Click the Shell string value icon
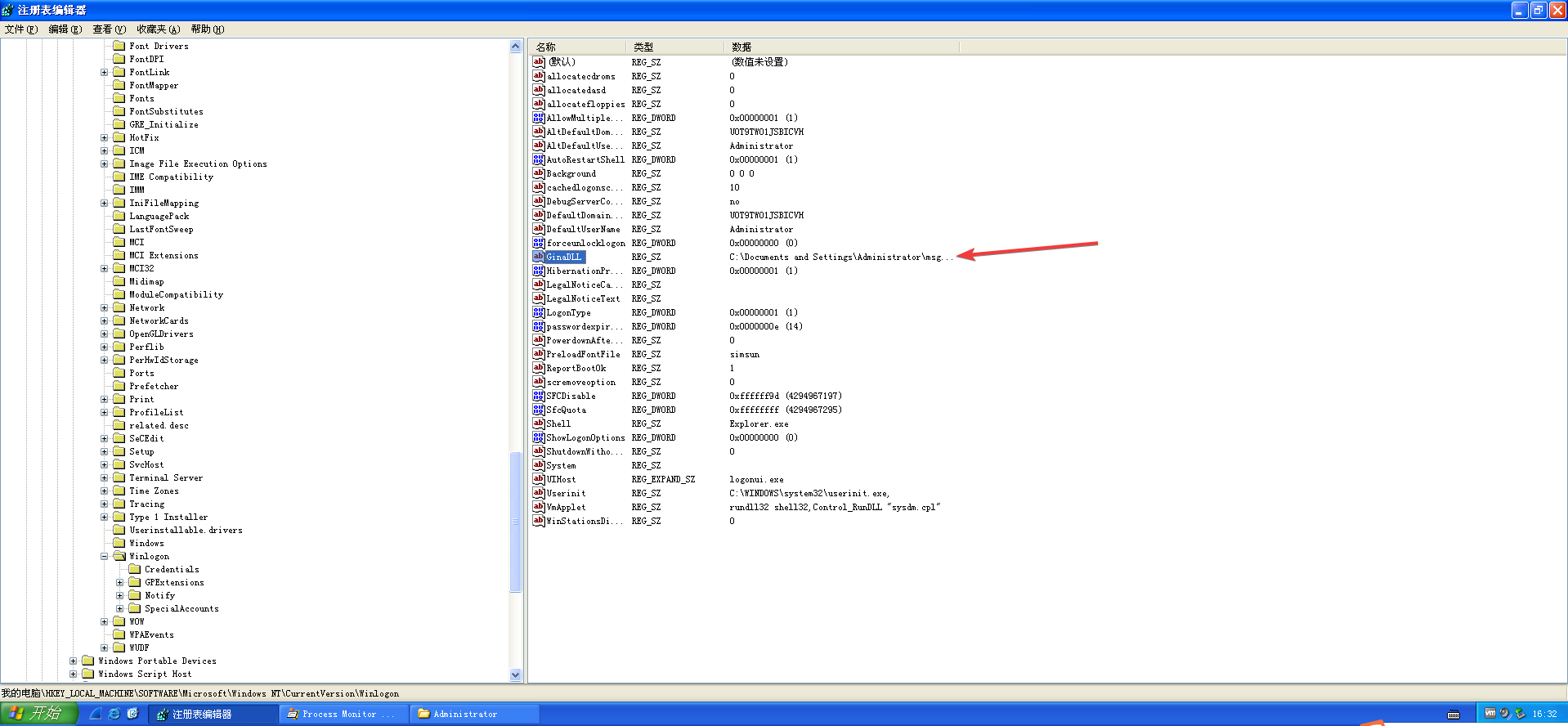Screen dimensions: 1568x726 [x=538, y=423]
